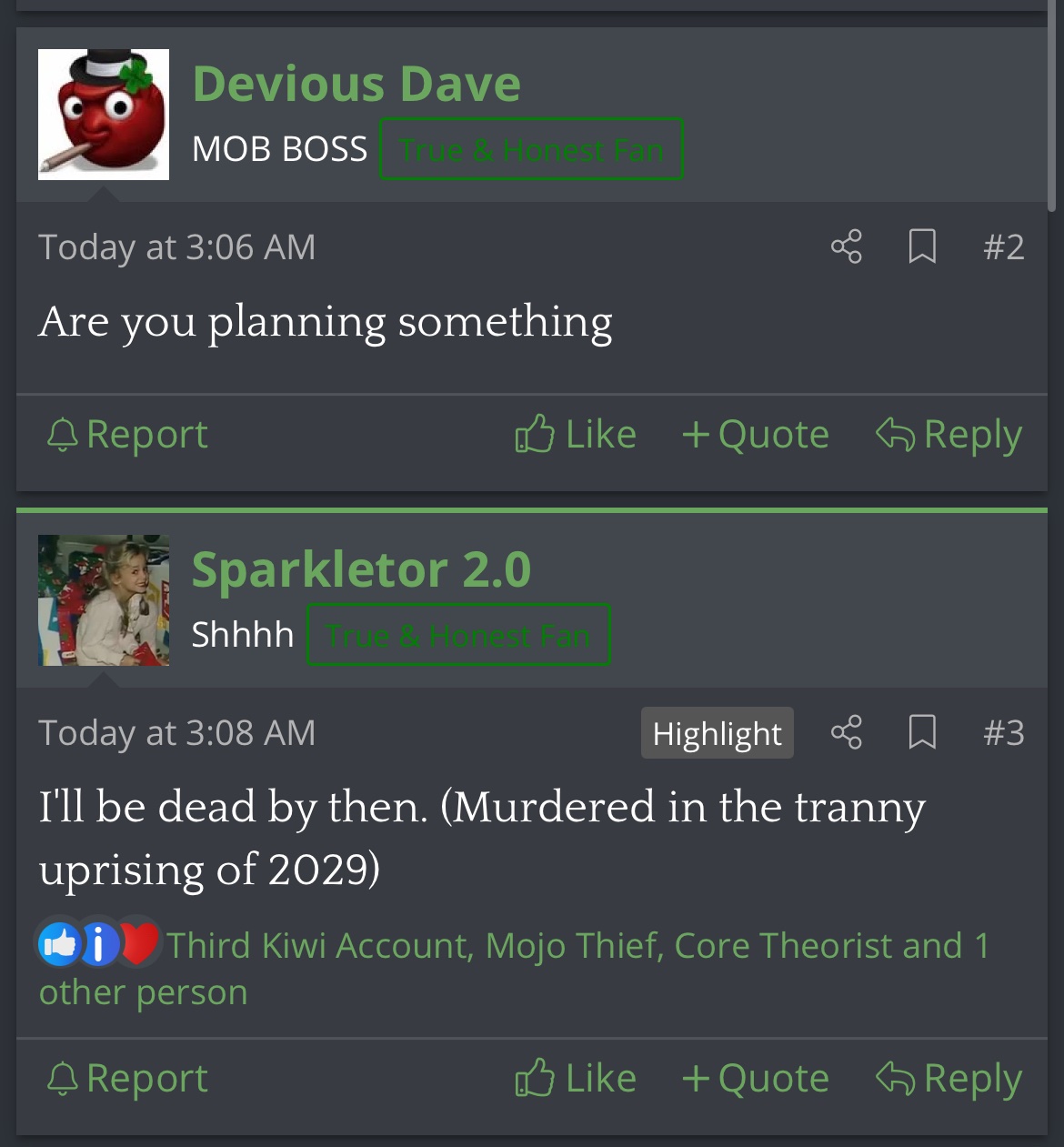Screen dimensions: 1064x1147
Task: Click the blue informative reaction icon
Action: point(99,944)
